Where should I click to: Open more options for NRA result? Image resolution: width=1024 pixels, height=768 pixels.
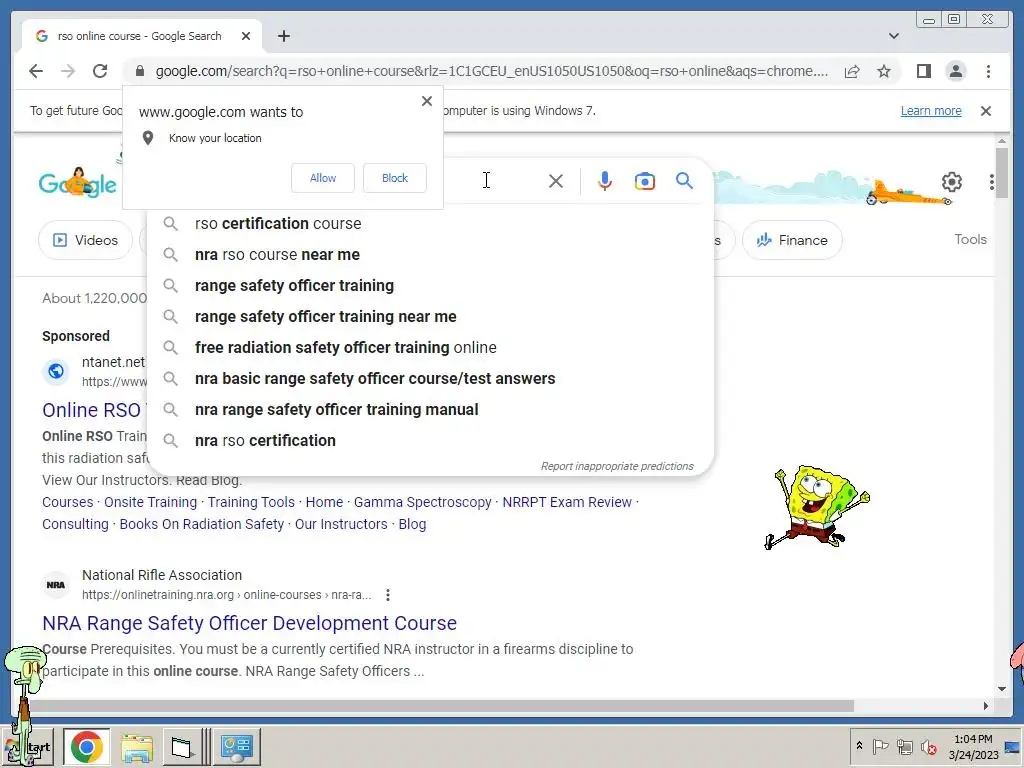[388, 595]
